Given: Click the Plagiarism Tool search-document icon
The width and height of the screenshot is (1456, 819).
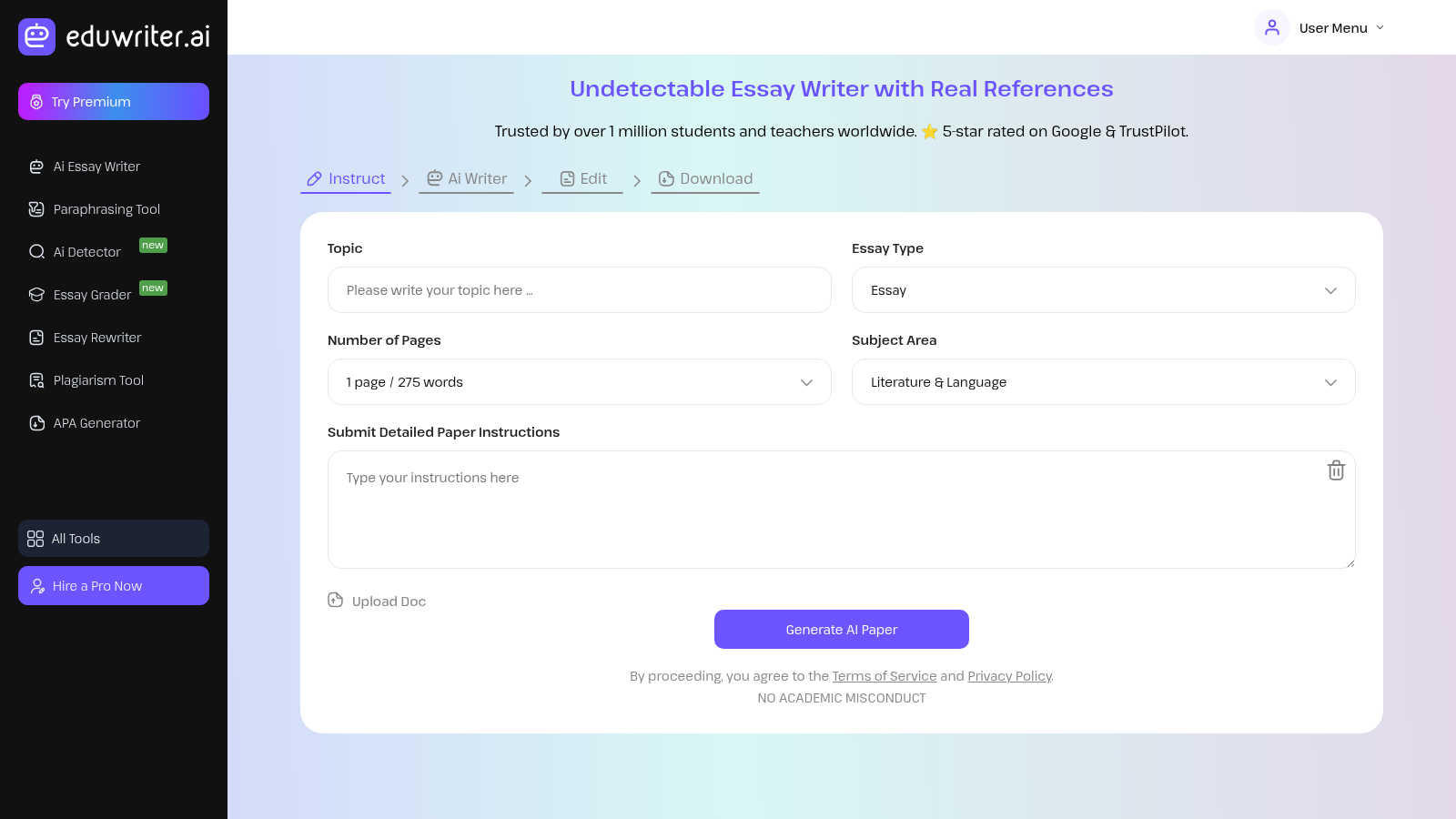Looking at the screenshot, I should 36,380.
